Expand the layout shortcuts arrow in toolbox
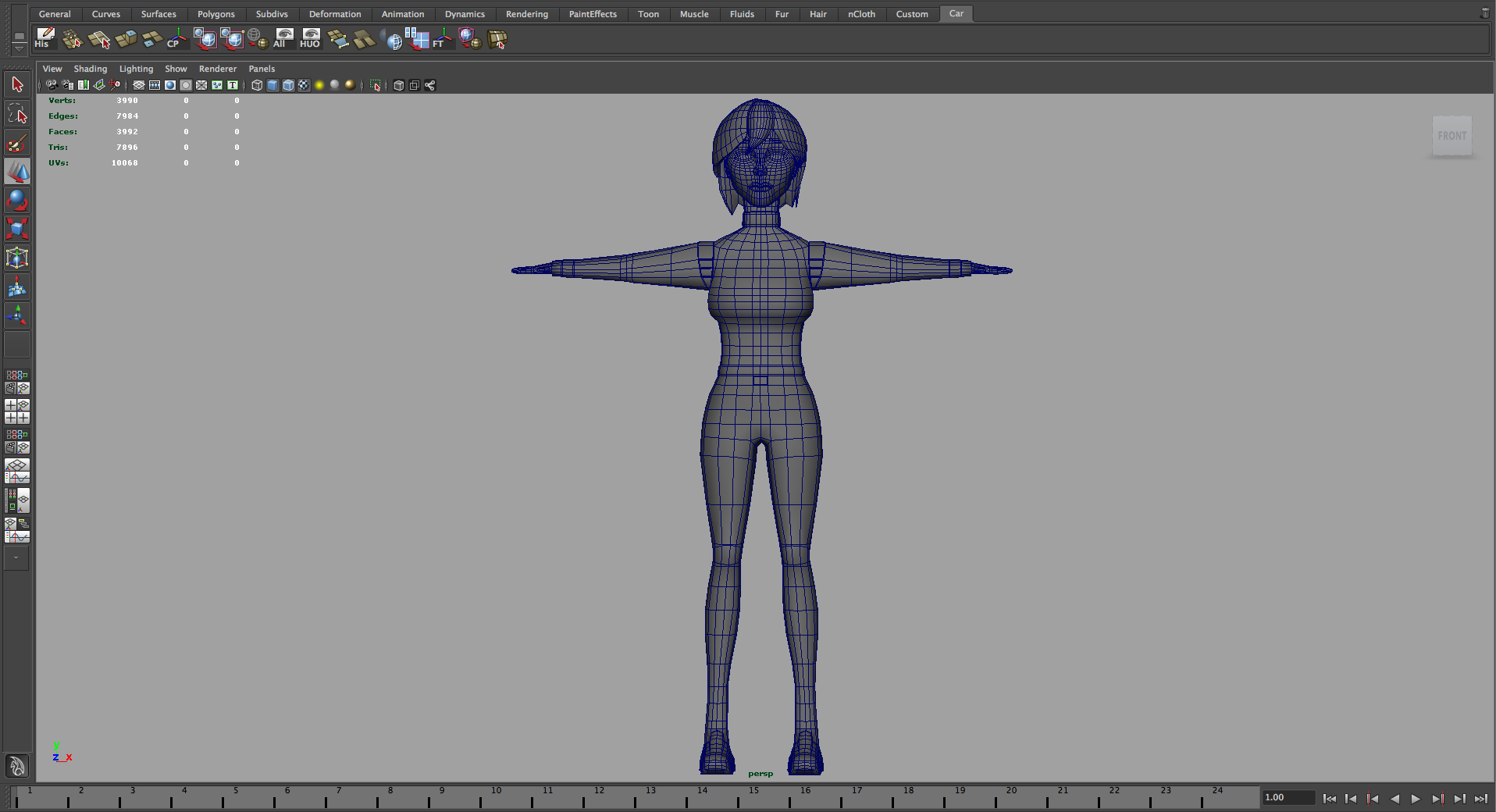This screenshot has height=812, width=1496. click(16, 557)
